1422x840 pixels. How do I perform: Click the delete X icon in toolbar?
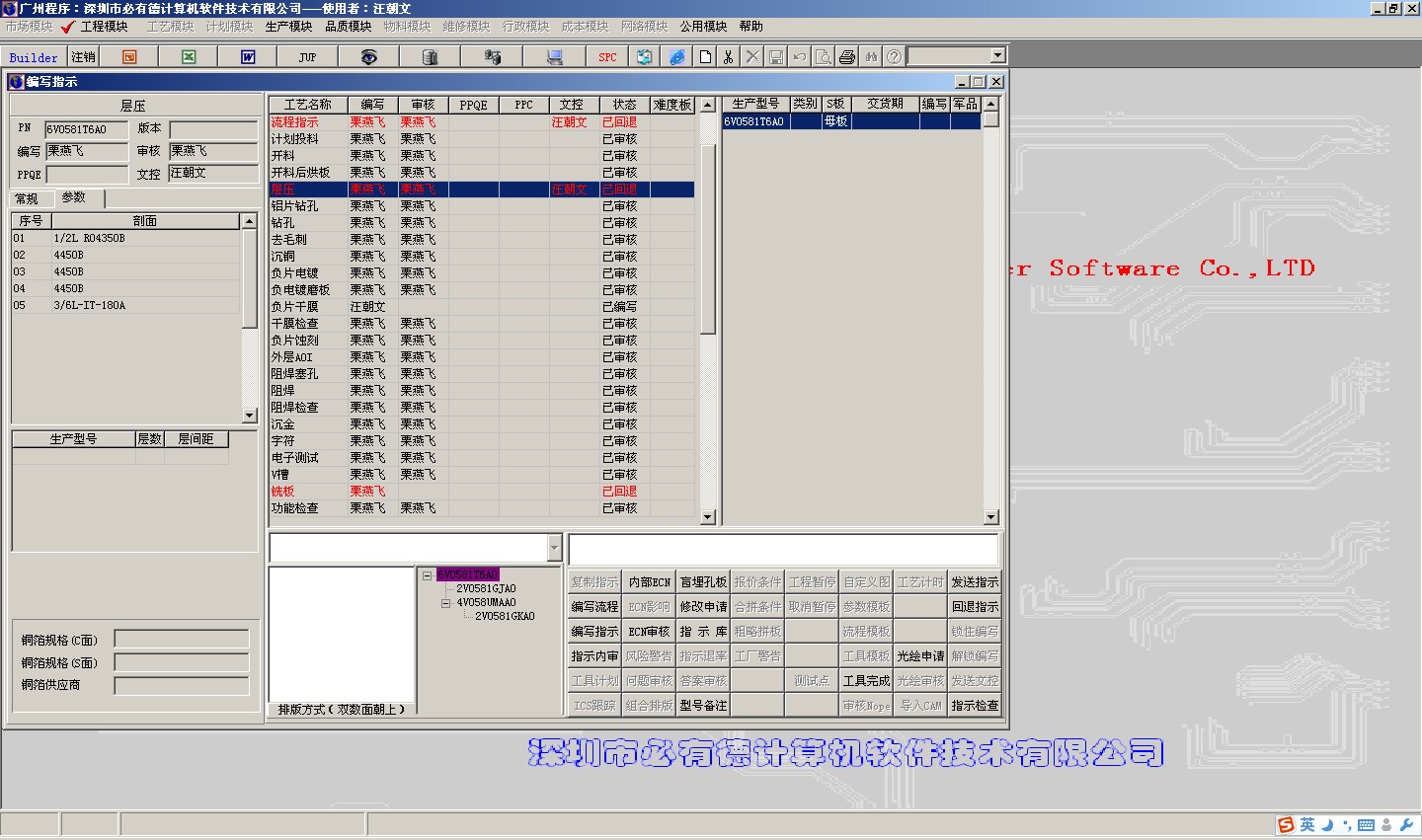pos(752,57)
